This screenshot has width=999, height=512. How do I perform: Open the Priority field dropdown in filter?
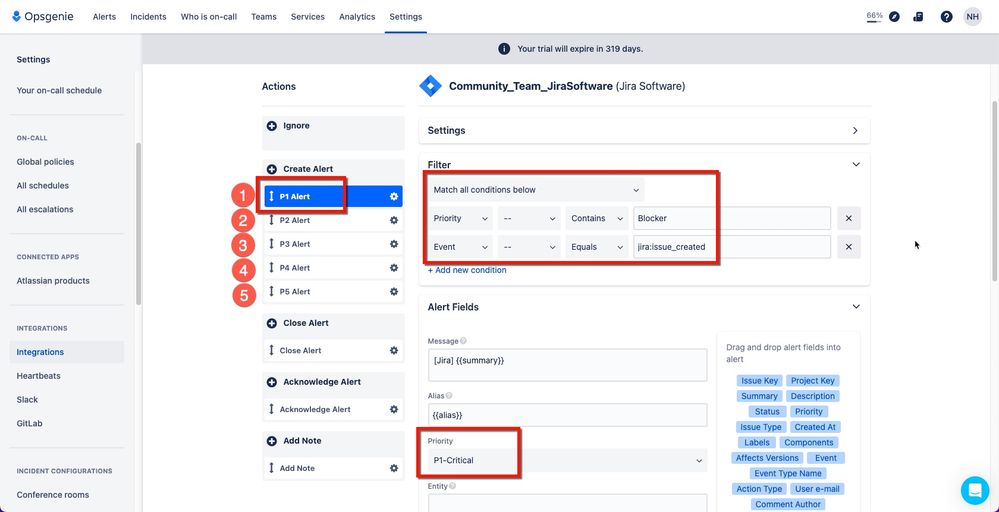point(460,218)
